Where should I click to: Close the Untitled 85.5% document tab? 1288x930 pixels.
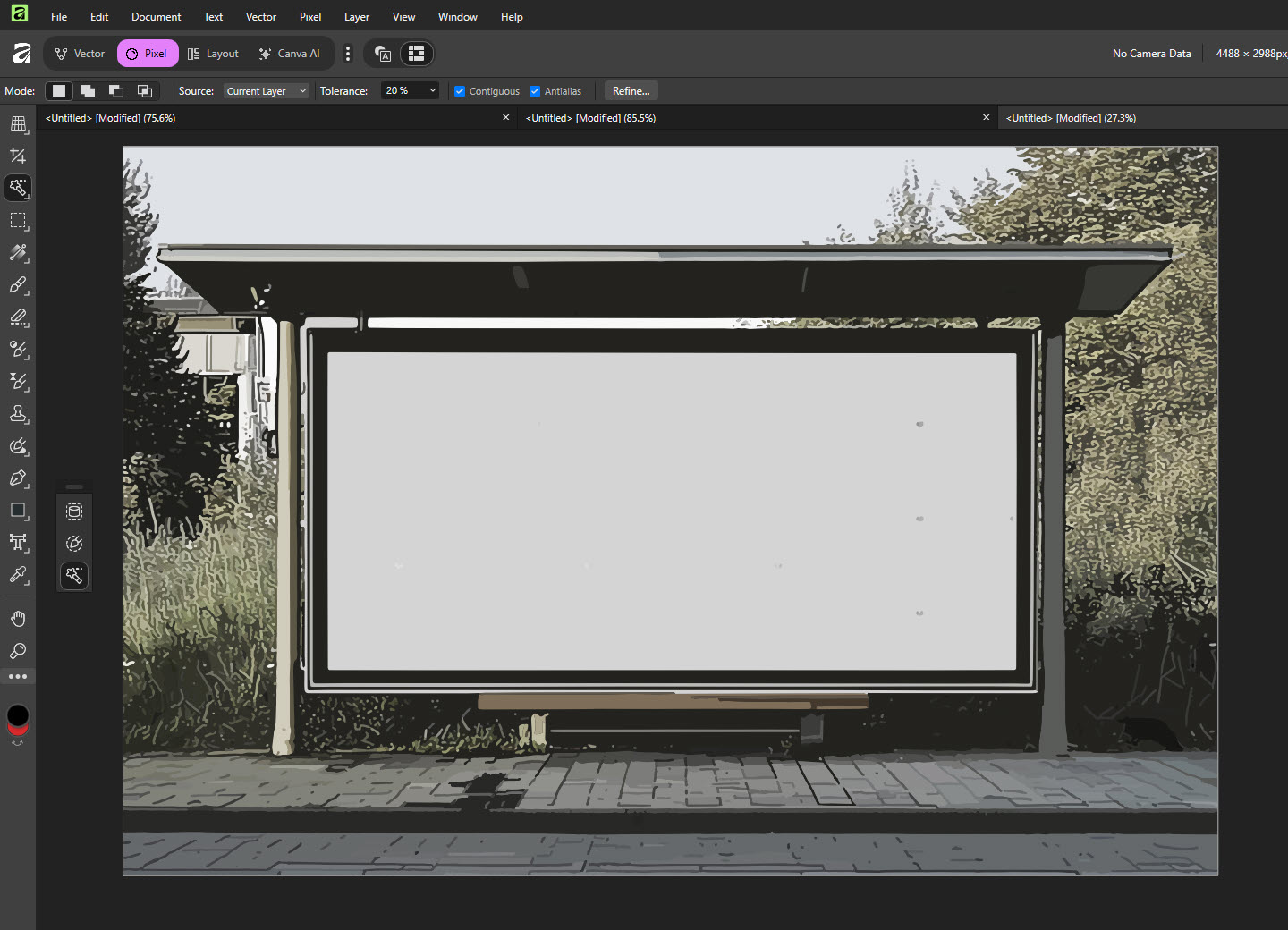[x=987, y=118]
